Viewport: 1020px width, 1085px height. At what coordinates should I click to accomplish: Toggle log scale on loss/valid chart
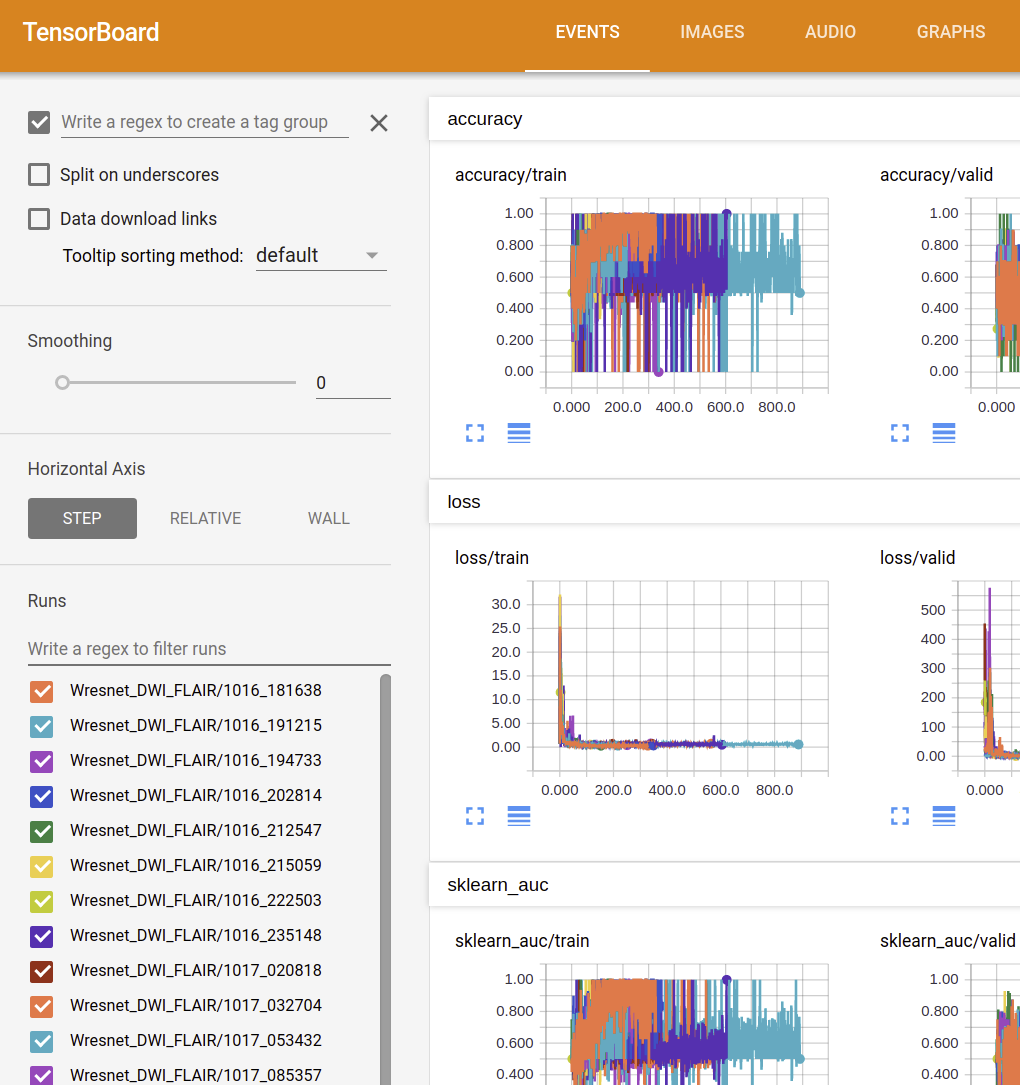coord(943,816)
